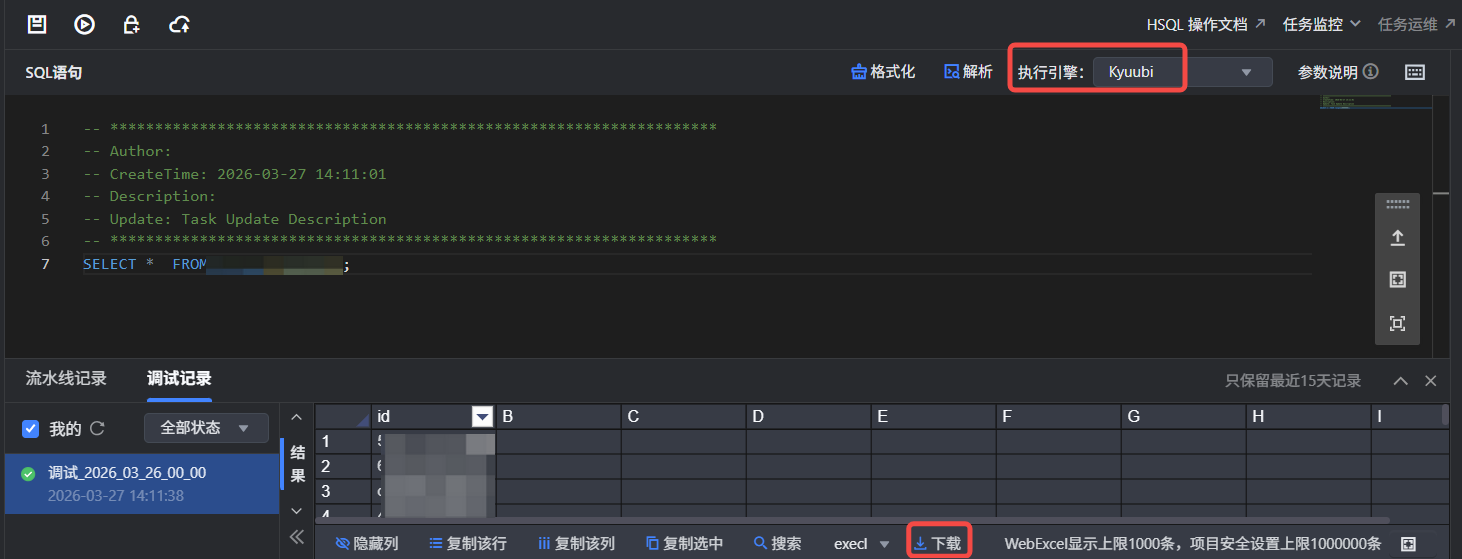
Task: Select row header 1
Action: click(x=343, y=441)
